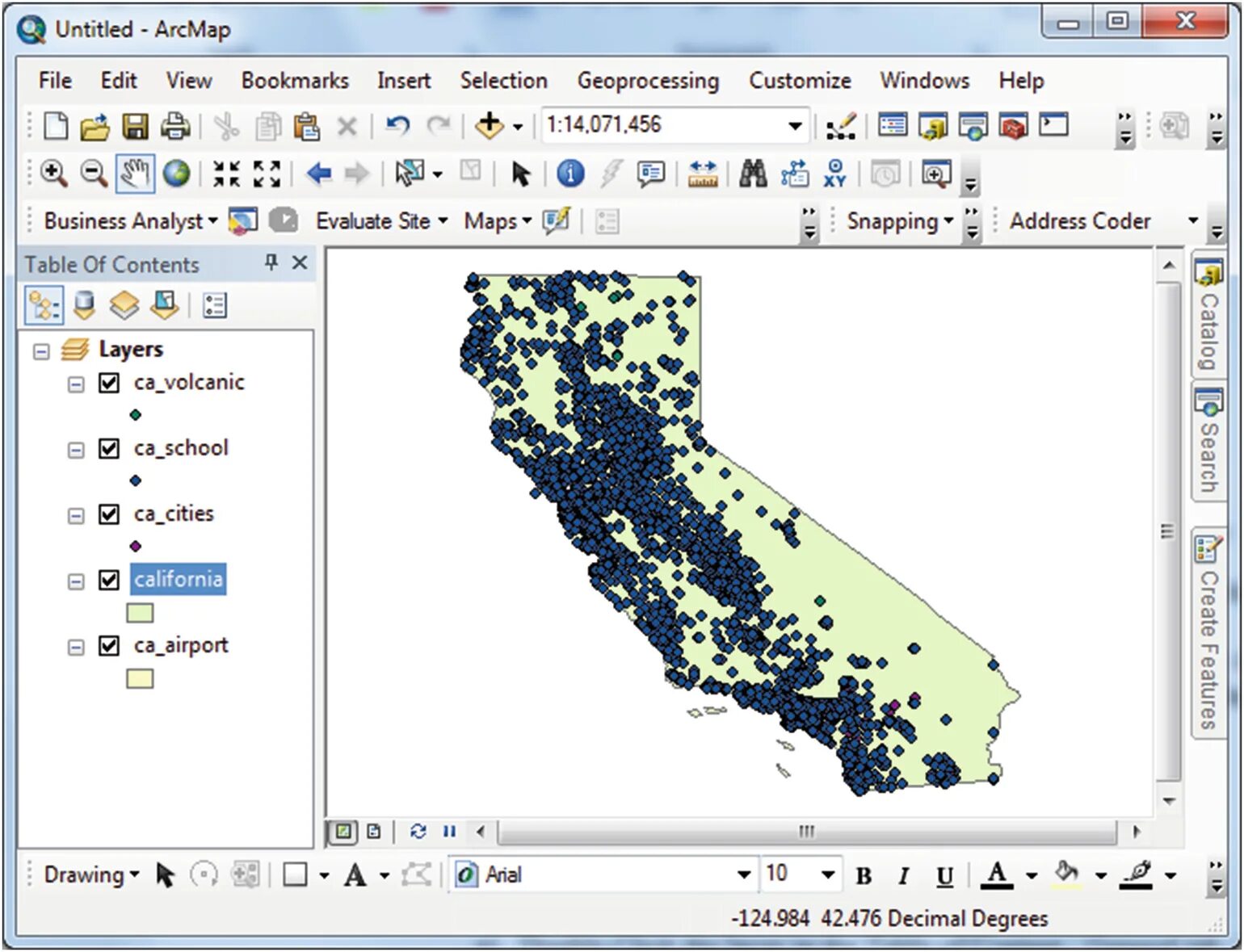Collapse the Layers group

41,351
